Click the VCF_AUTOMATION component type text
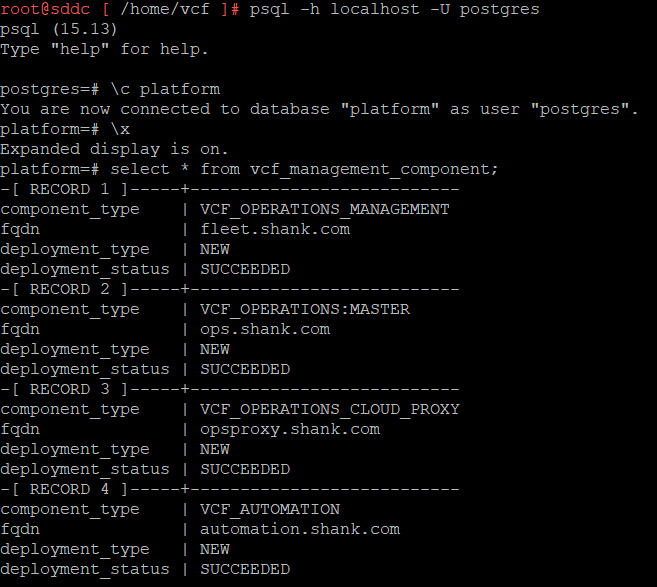 tap(269, 509)
